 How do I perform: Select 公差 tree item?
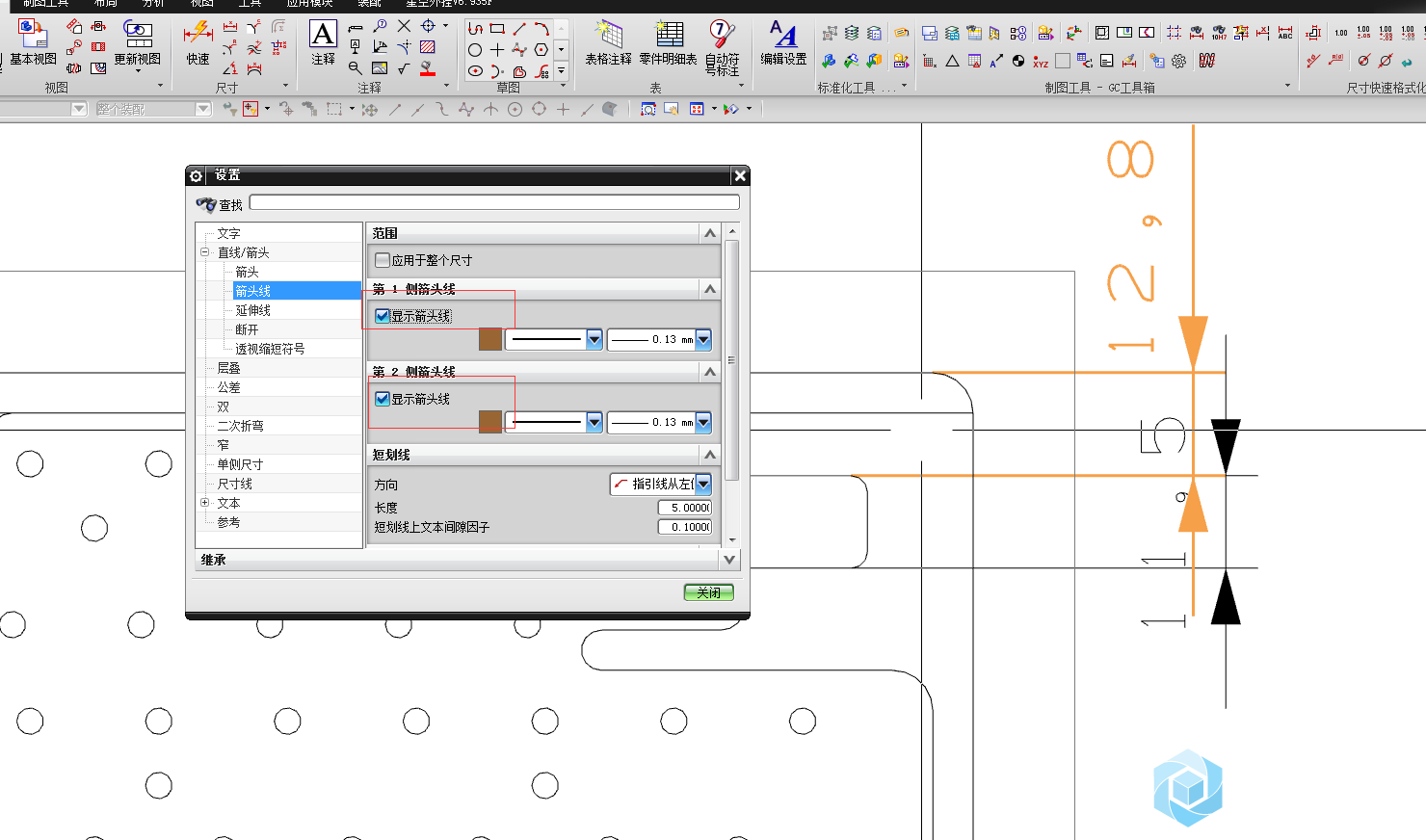coord(228,387)
